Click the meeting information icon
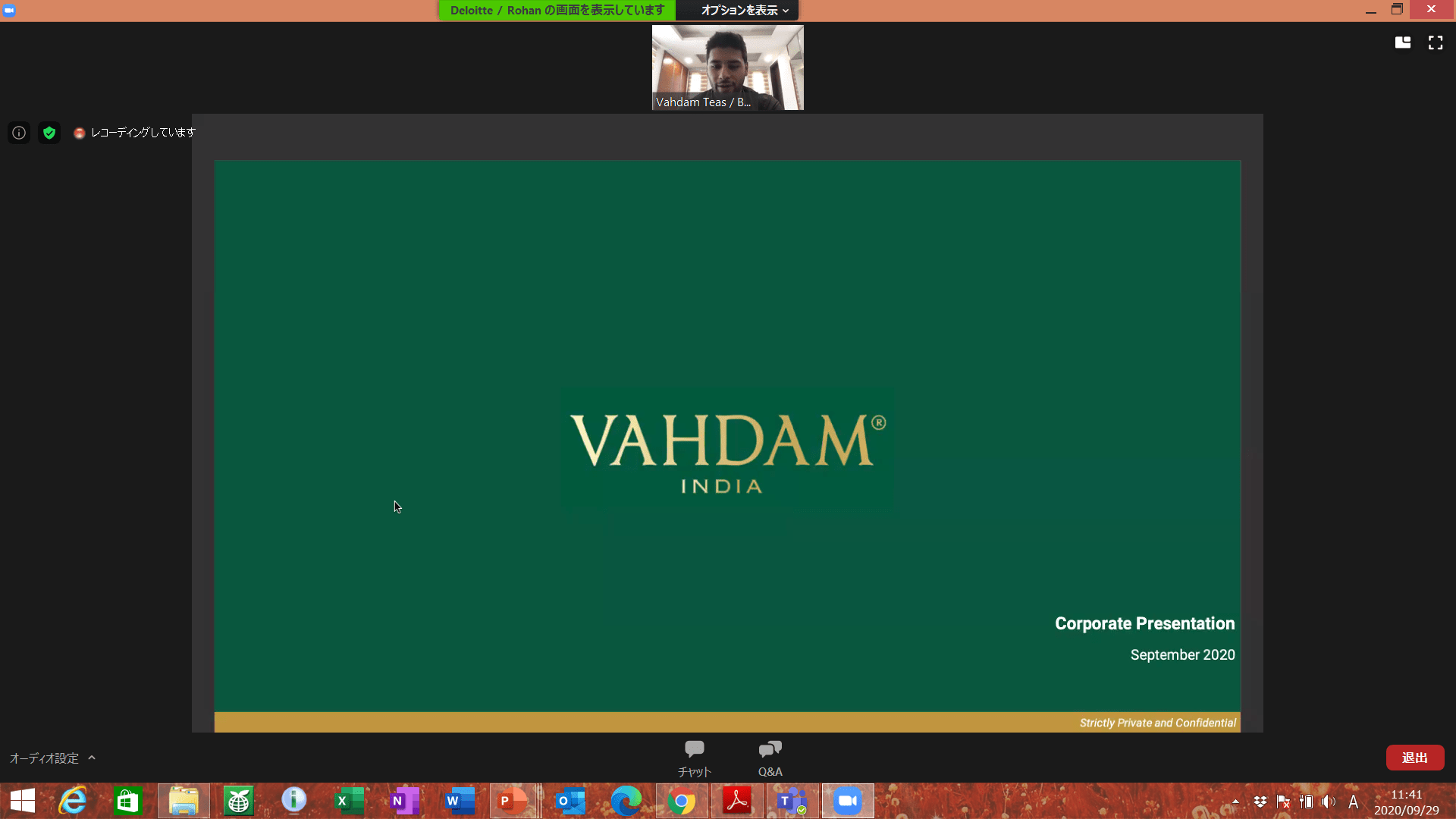Viewport: 1456px width, 819px height. (x=19, y=133)
